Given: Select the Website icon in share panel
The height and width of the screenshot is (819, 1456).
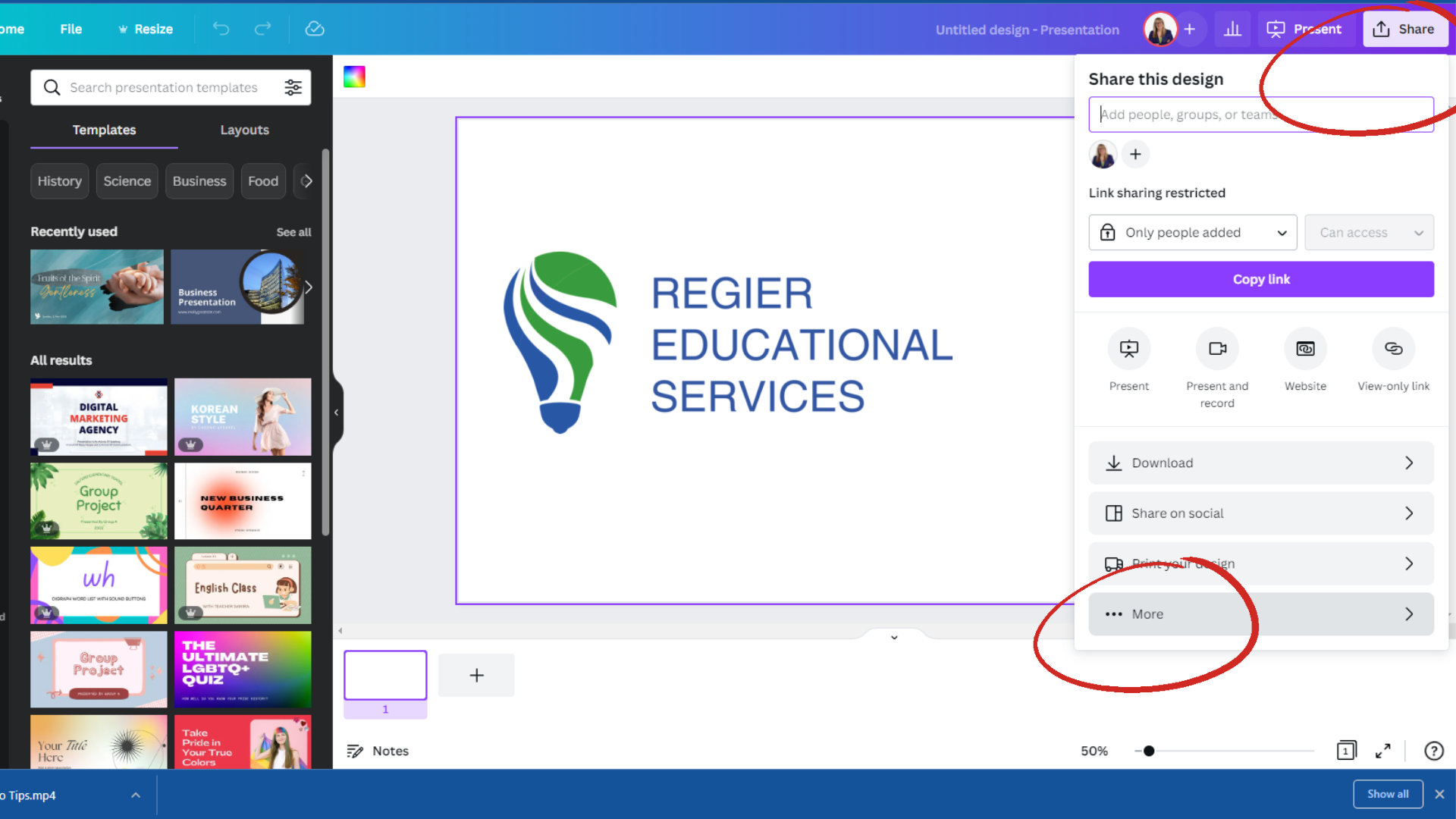Looking at the screenshot, I should pyautogui.click(x=1305, y=349).
